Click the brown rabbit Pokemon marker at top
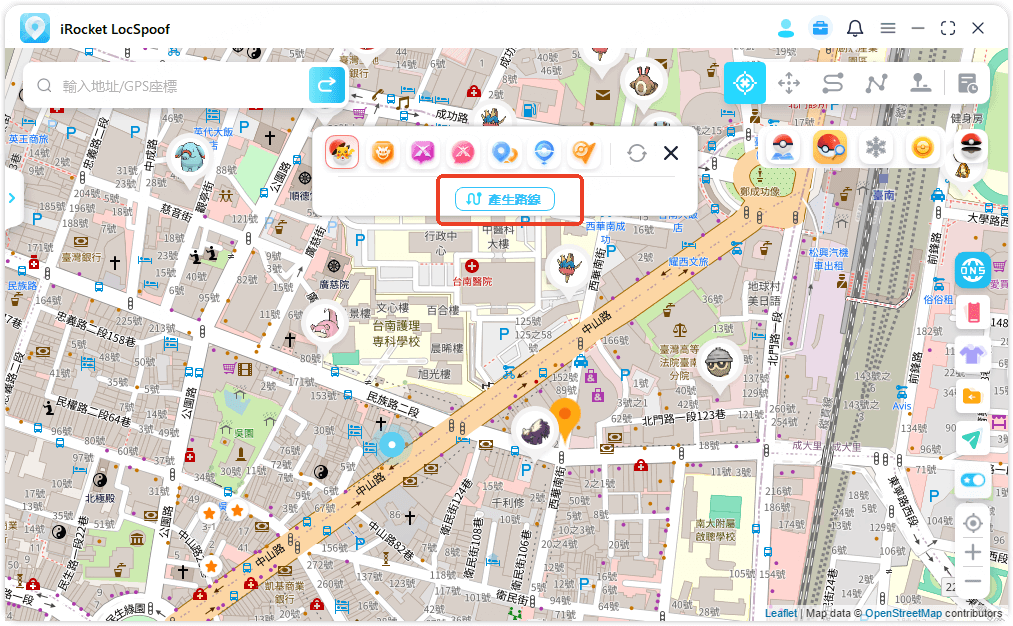This screenshot has height=626, width=1013. 643,82
